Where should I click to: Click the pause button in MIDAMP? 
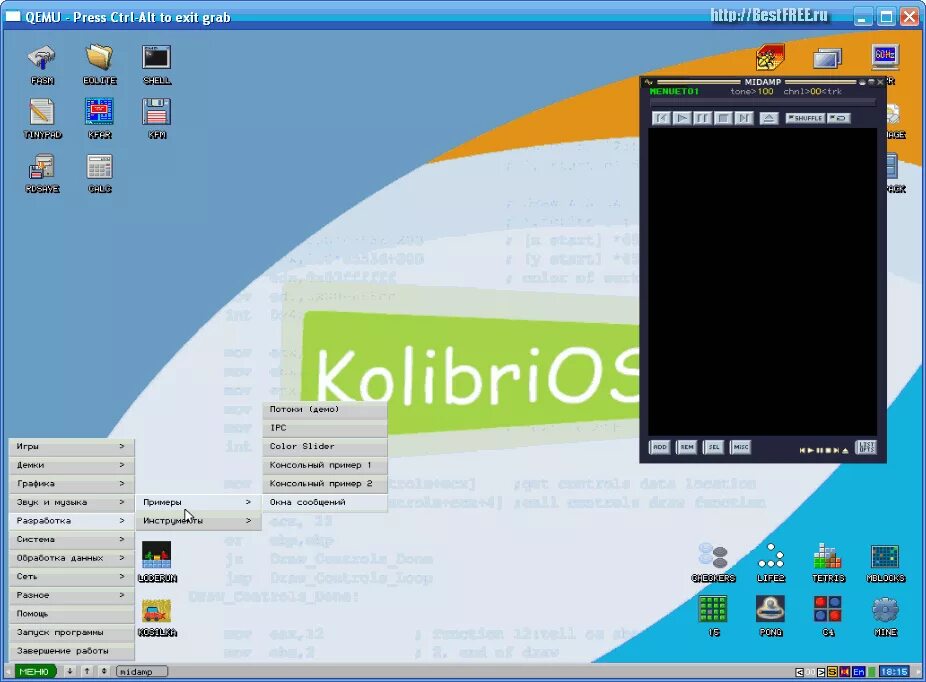[702, 118]
